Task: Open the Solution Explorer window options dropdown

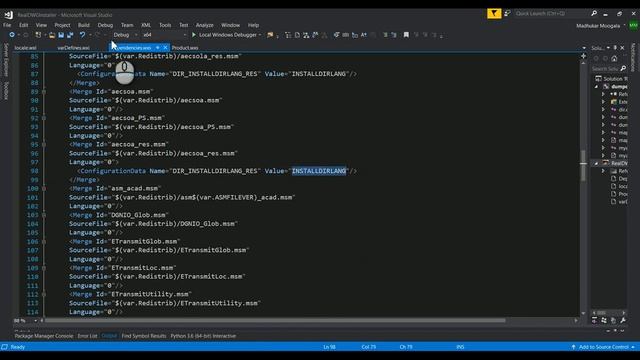Action: coord(608,48)
